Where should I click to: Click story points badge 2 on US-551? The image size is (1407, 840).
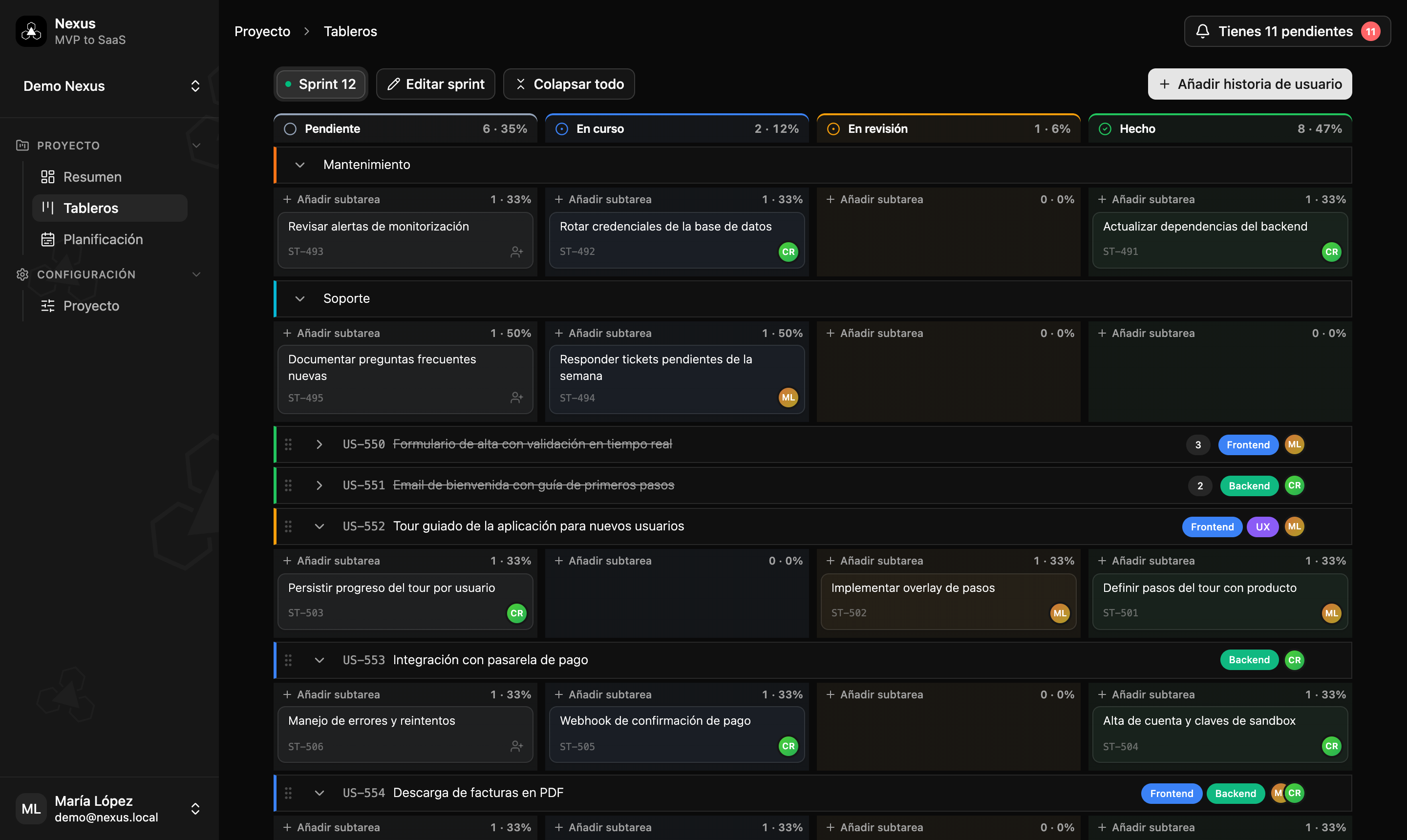[x=1200, y=485]
